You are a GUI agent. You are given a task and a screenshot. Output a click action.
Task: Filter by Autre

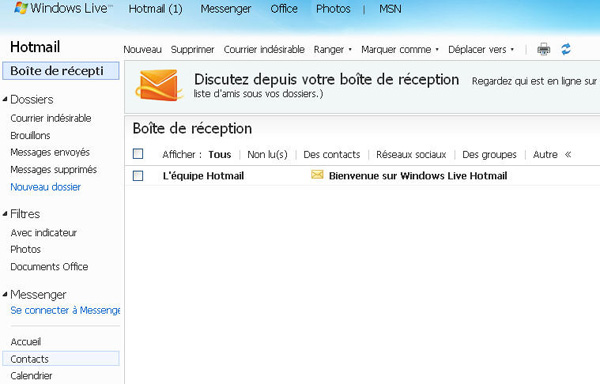click(545, 155)
